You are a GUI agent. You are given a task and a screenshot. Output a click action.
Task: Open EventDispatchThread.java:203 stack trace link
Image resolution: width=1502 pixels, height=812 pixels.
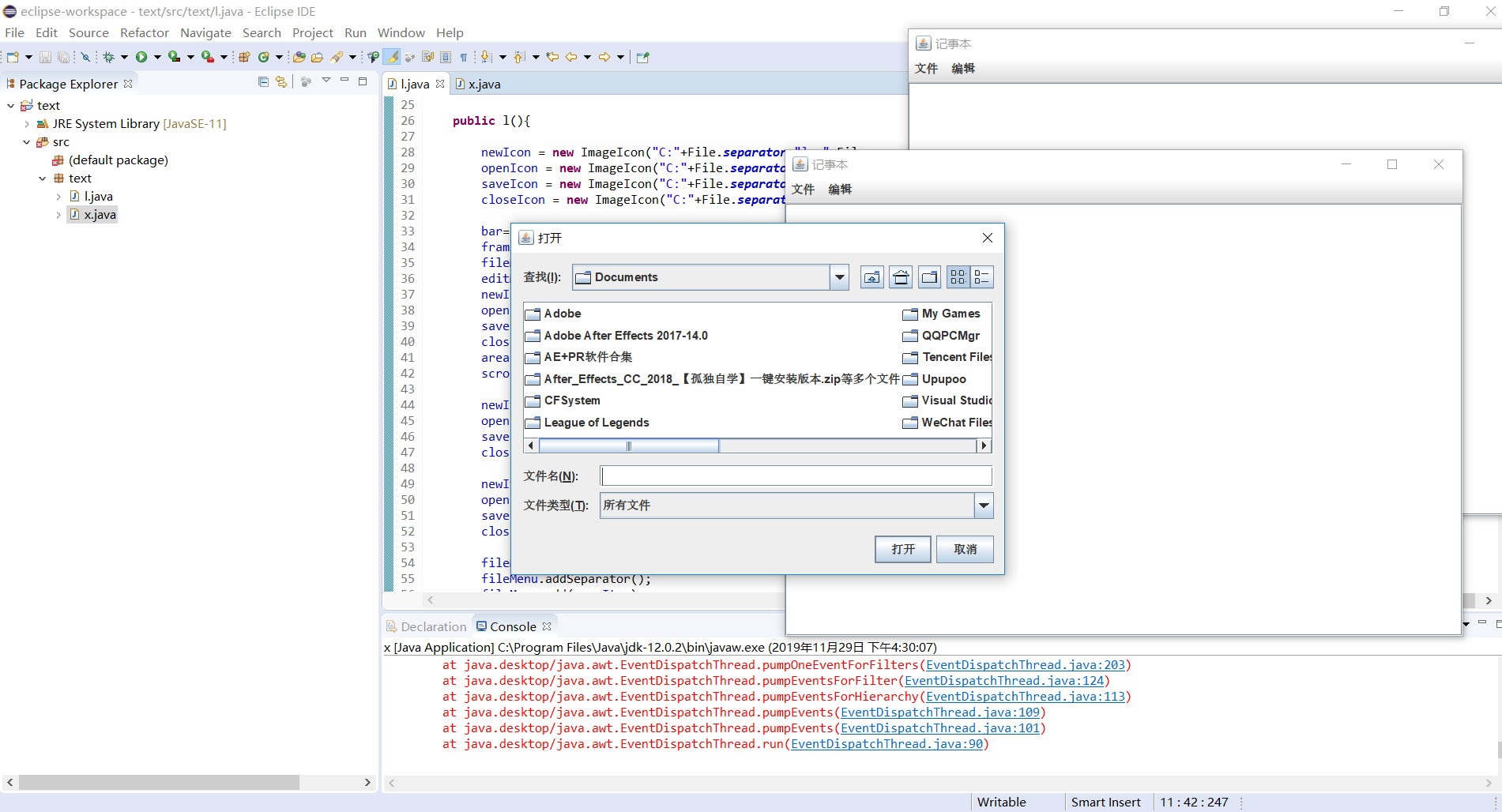[1025, 665]
